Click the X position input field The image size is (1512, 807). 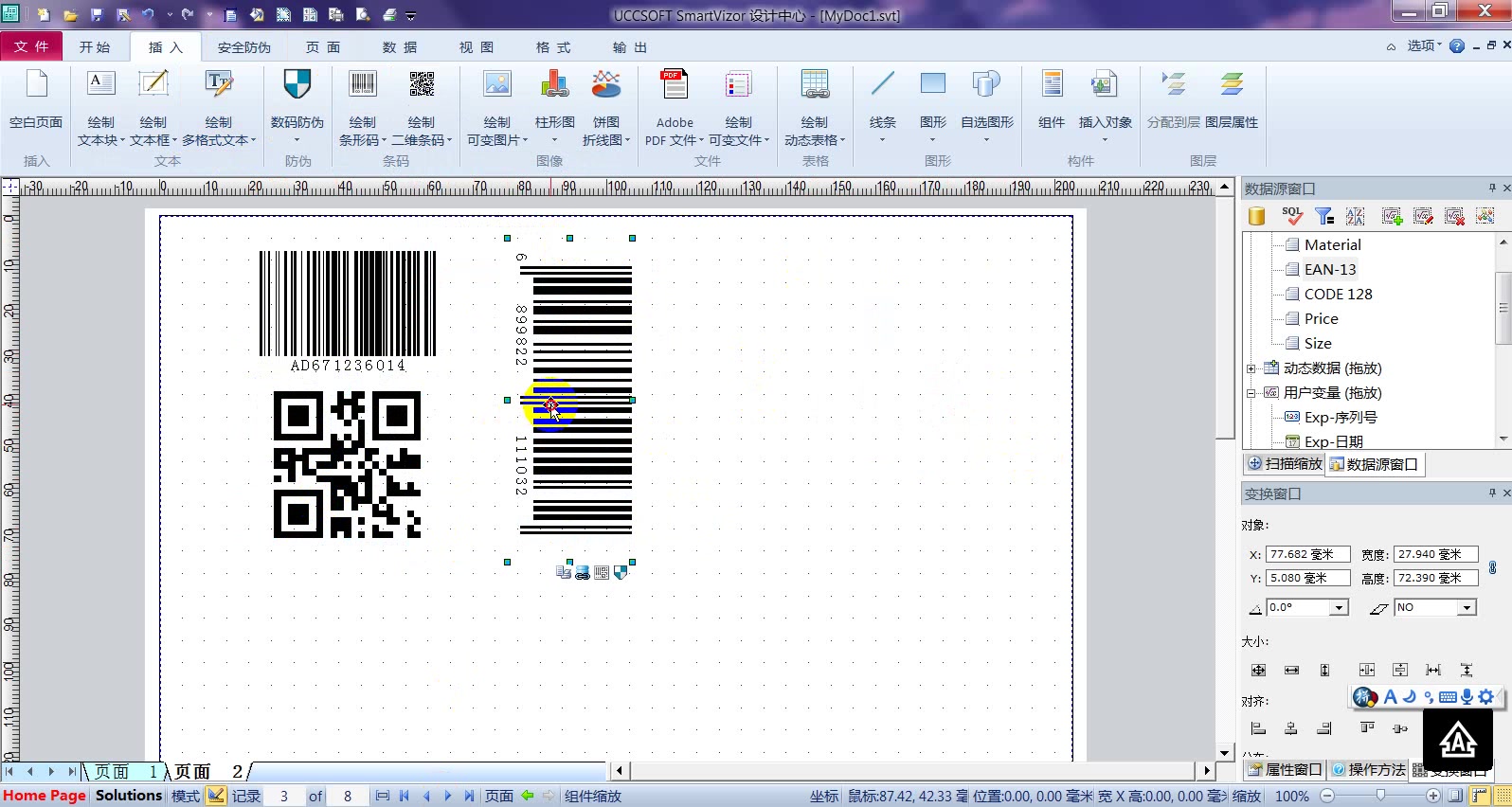tap(1308, 554)
